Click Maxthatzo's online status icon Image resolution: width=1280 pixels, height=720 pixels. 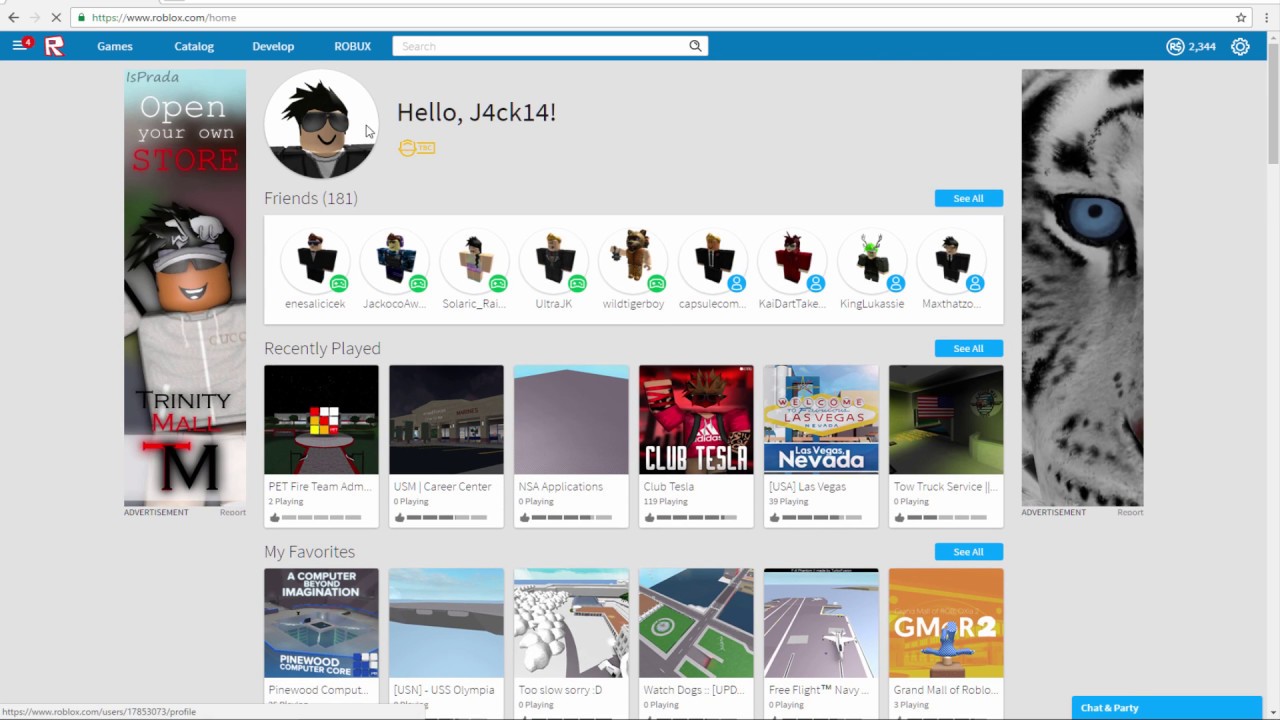click(x=975, y=283)
